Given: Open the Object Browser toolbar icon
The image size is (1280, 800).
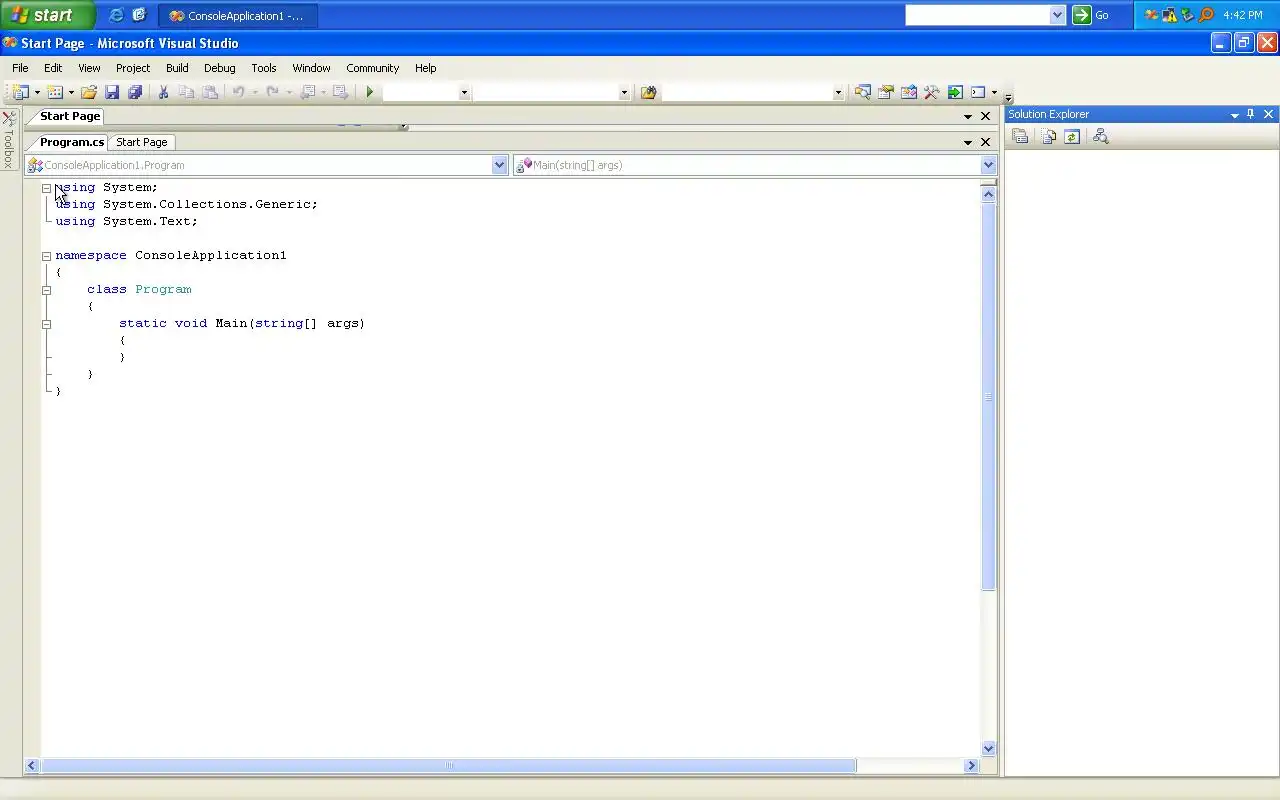Looking at the screenshot, I should (x=908, y=92).
